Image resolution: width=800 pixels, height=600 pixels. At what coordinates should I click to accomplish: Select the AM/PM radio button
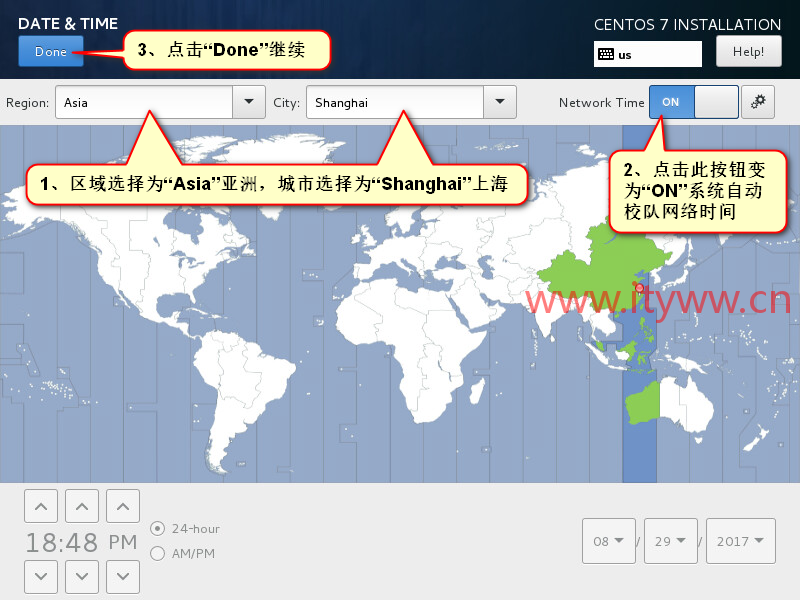[x=158, y=554]
